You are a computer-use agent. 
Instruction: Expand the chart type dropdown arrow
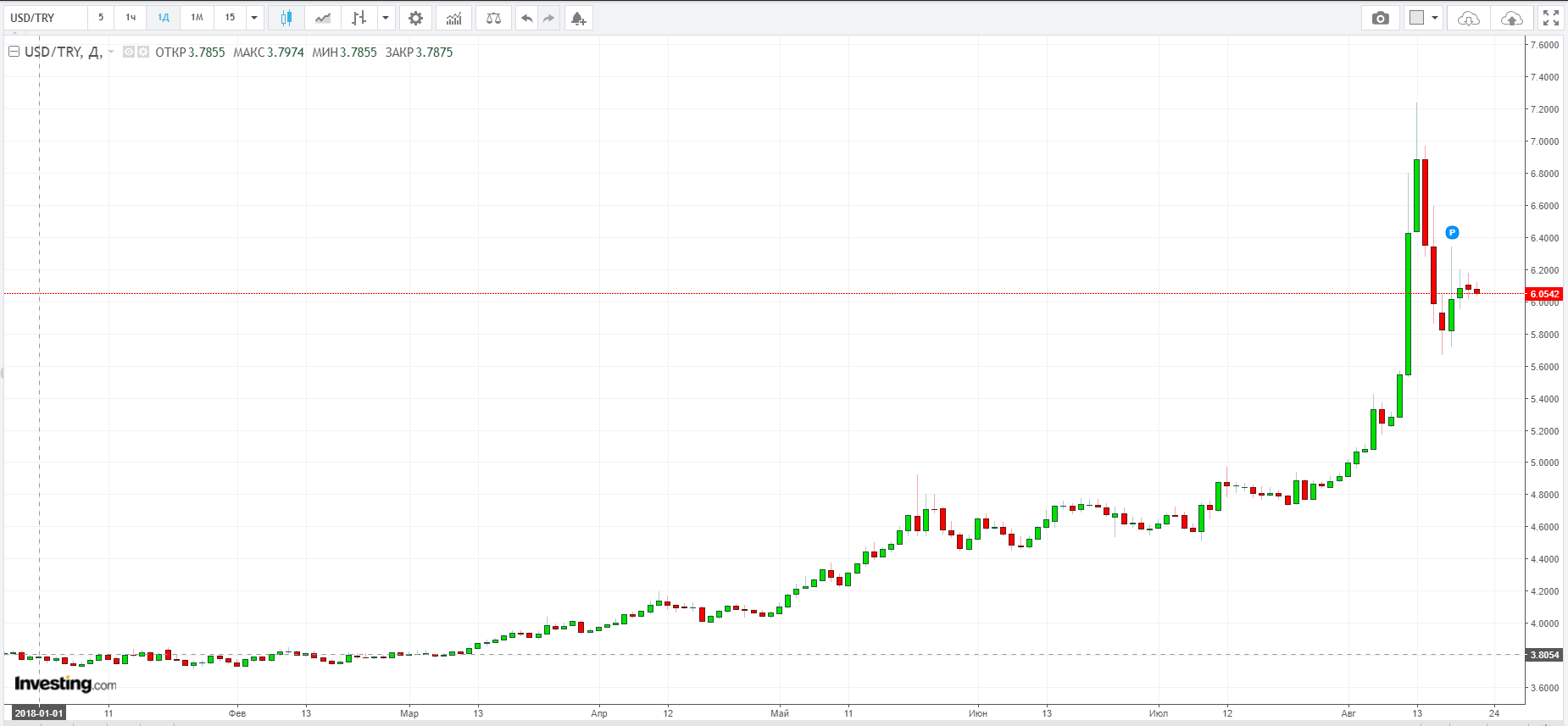(386, 18)
